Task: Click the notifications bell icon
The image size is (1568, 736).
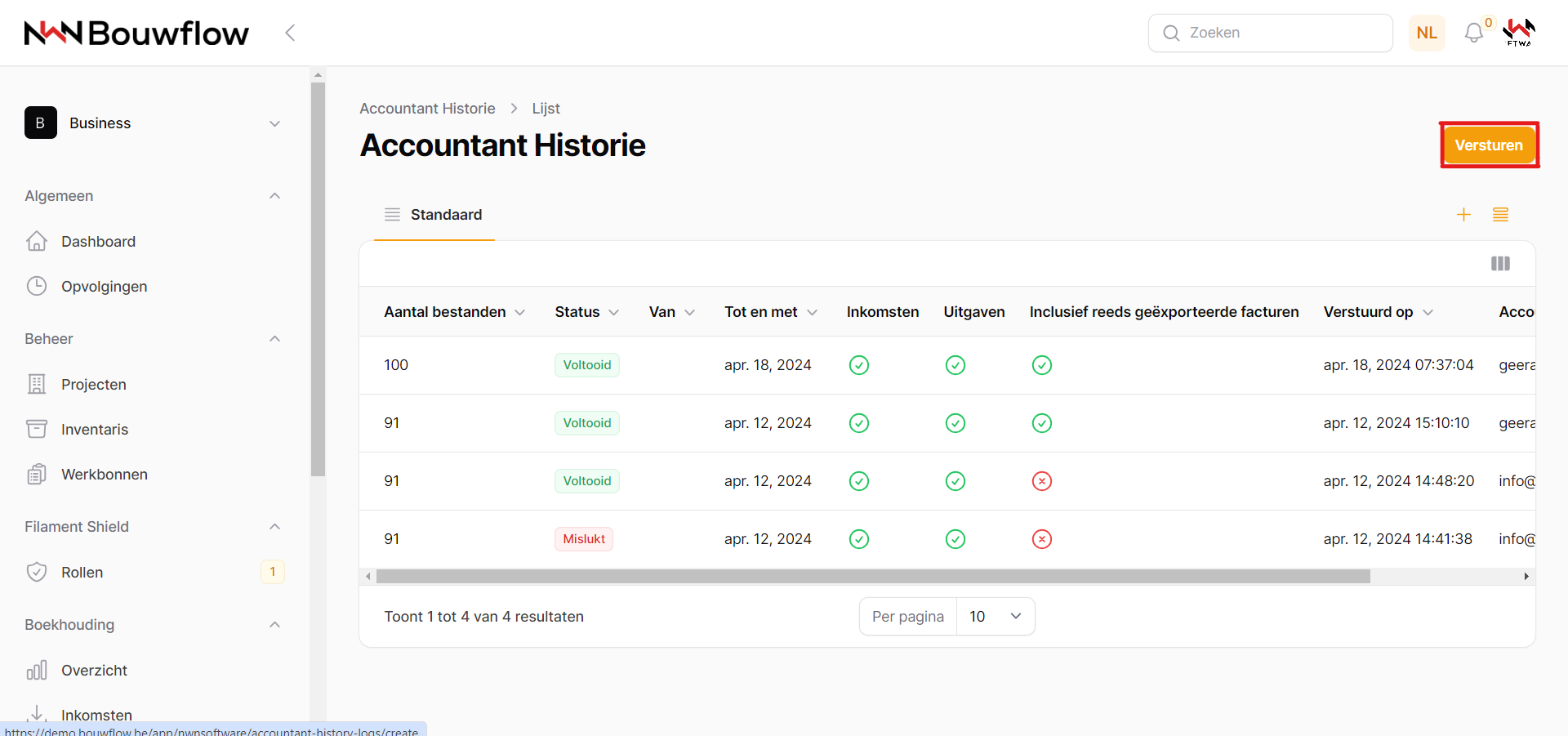Action: click(x=1473, y=33)
